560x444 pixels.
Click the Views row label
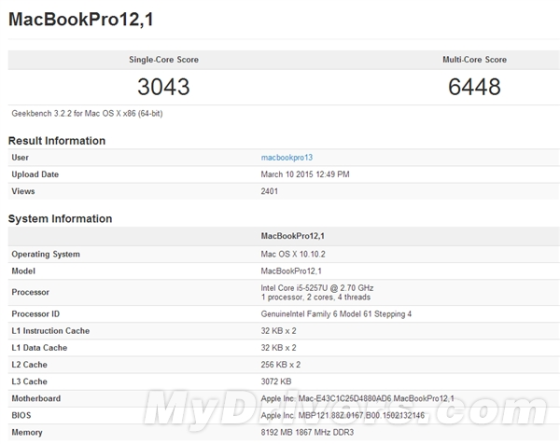pyautogui.click(x=23, y=191)
